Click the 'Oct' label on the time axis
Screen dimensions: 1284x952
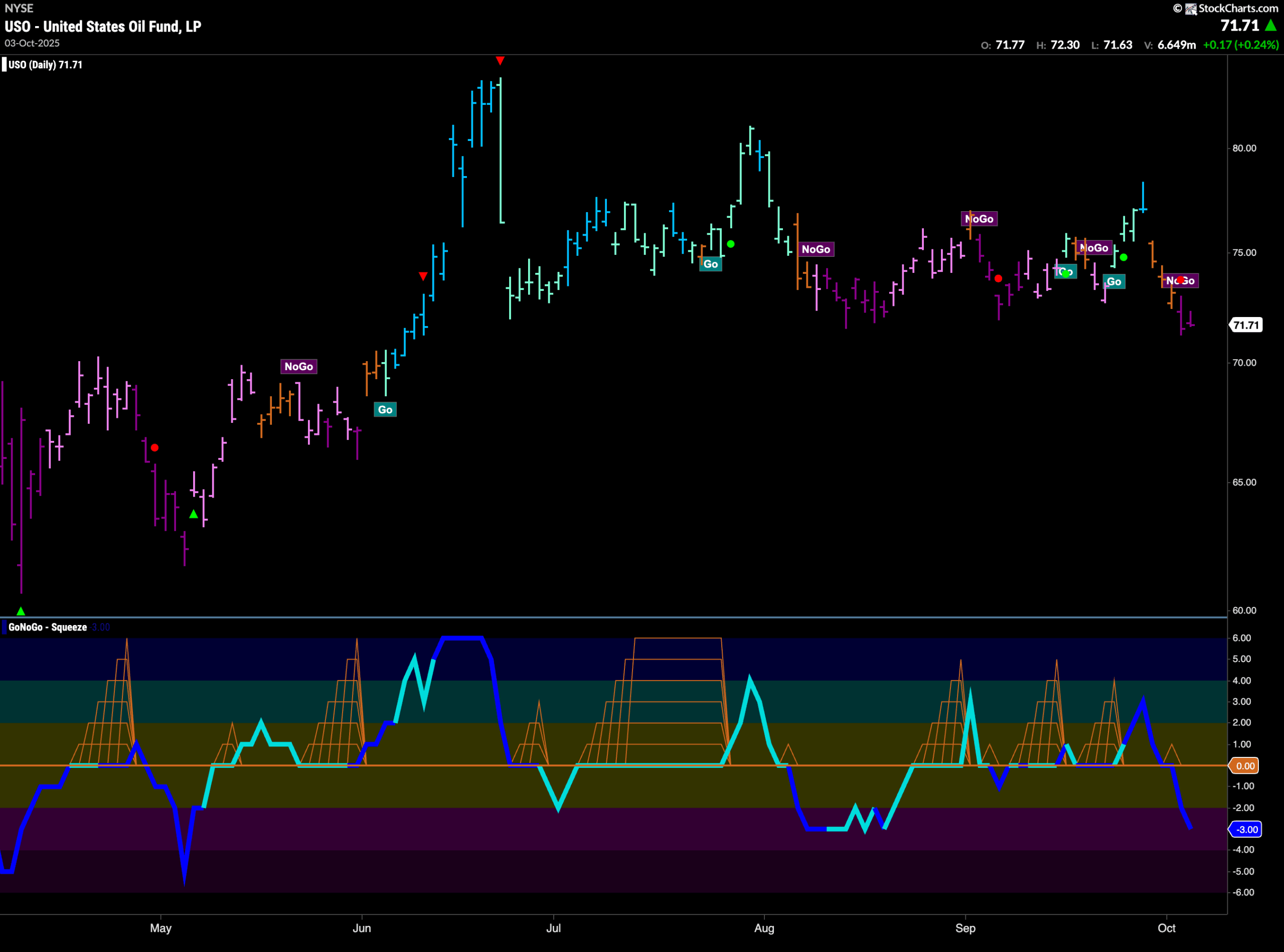1167,928
